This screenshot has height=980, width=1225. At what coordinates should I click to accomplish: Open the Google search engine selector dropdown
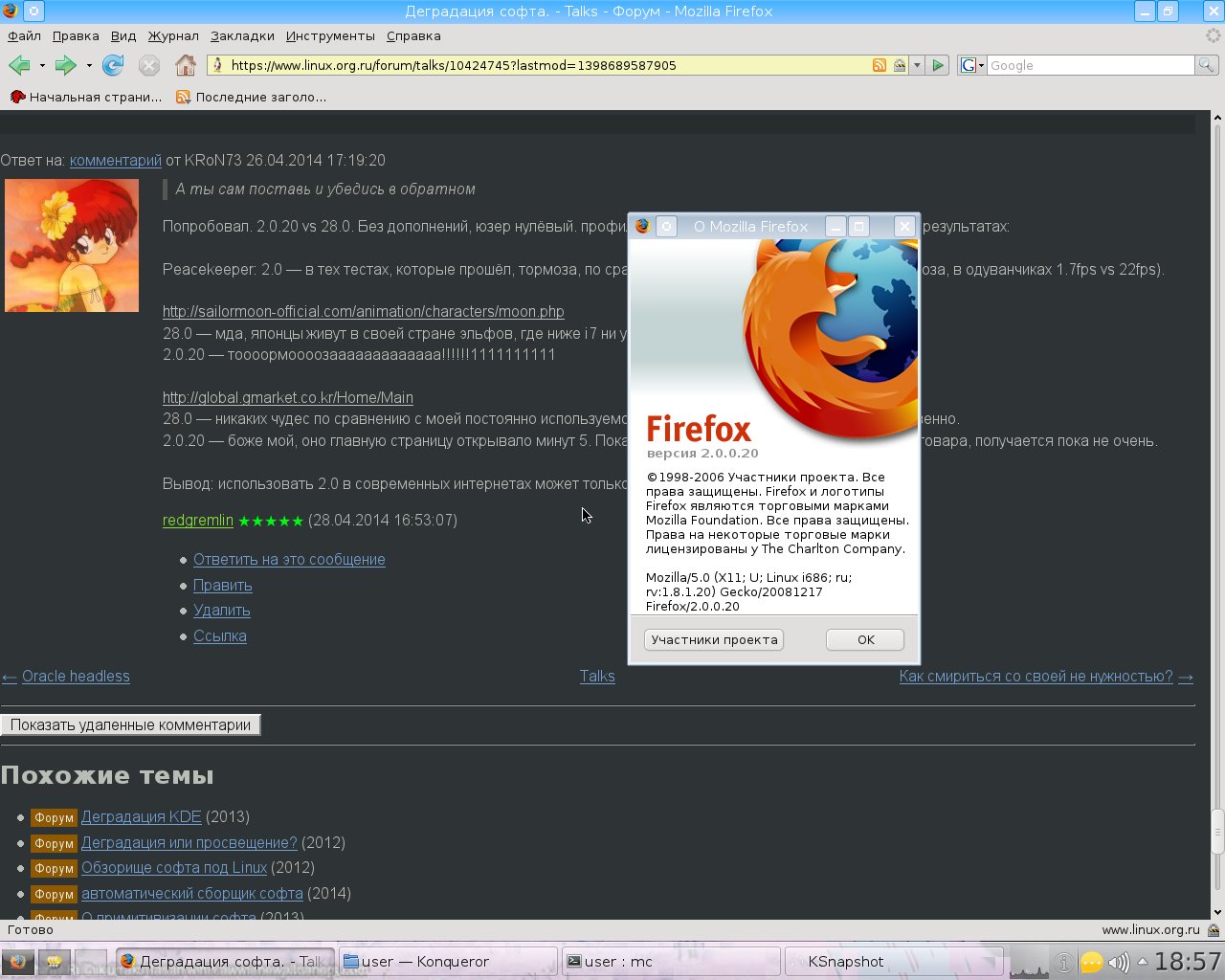pyautogui.click(x=972, y=65)
